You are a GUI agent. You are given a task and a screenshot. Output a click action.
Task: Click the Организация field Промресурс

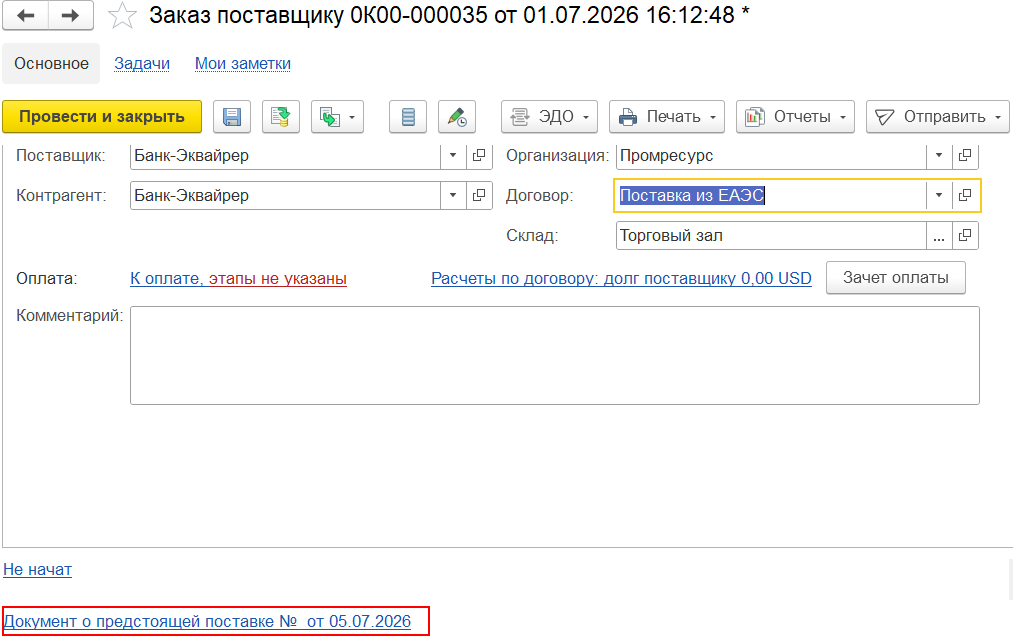771,156
